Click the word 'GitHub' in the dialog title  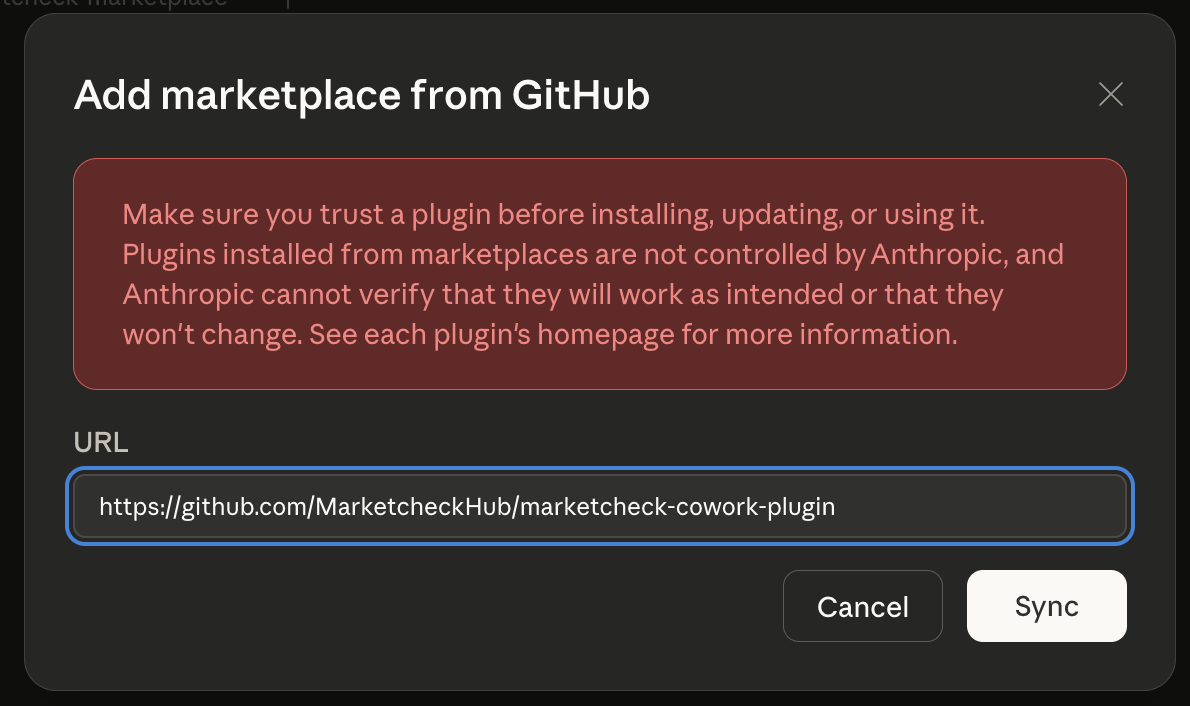581,96
